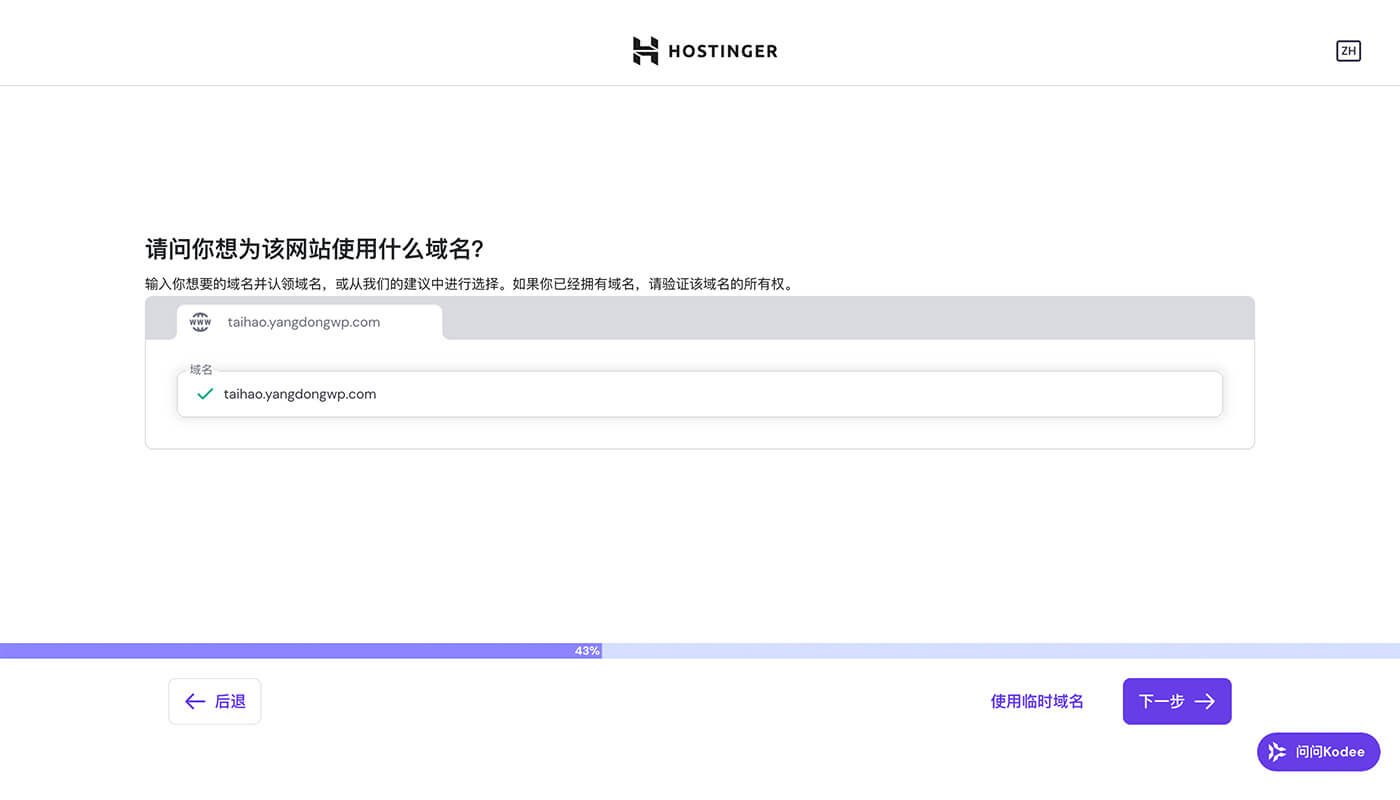Select the confirmed domain text taihao.yangdongwp.com
Viewport: 1400px width, 800px height.
point(299,393)
